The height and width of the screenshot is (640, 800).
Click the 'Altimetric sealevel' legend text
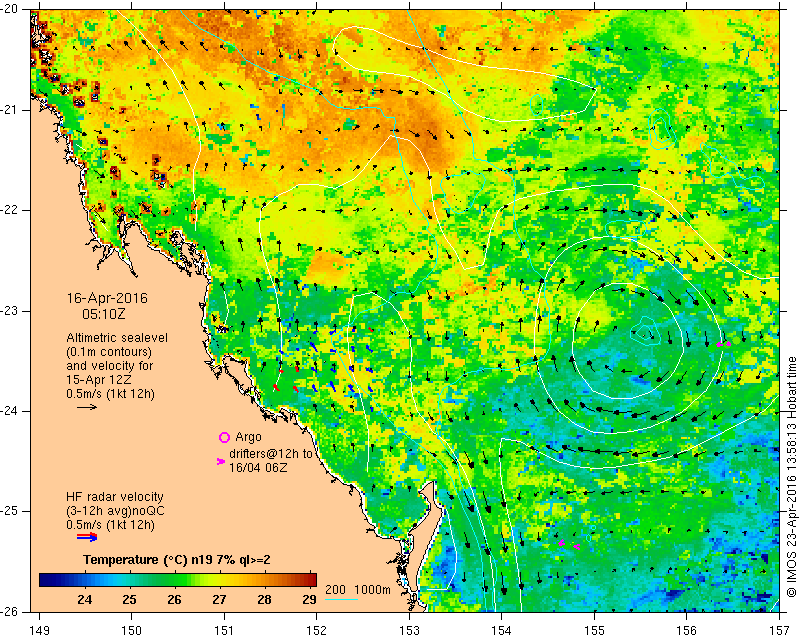[117, 338]
